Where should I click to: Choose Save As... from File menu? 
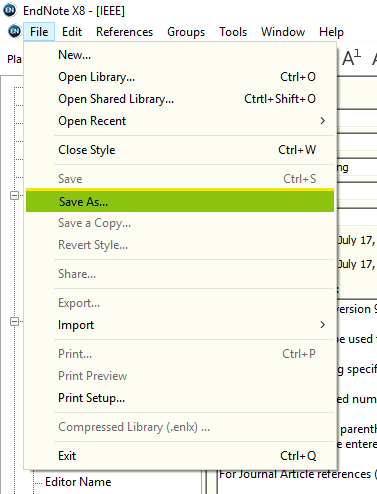coord(180,201)
